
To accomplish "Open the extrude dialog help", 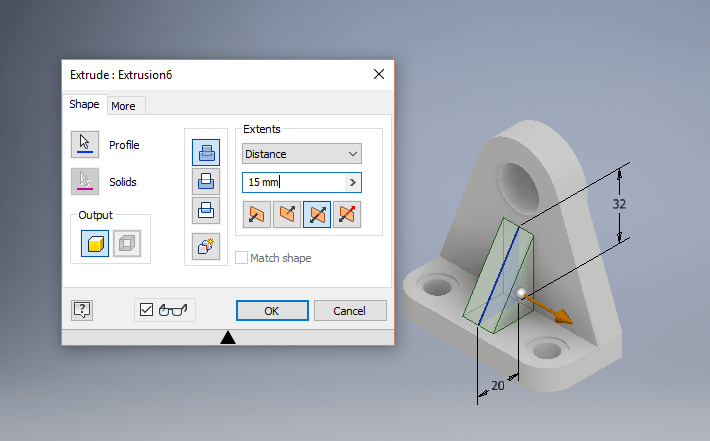I will (x=82, y=310).
